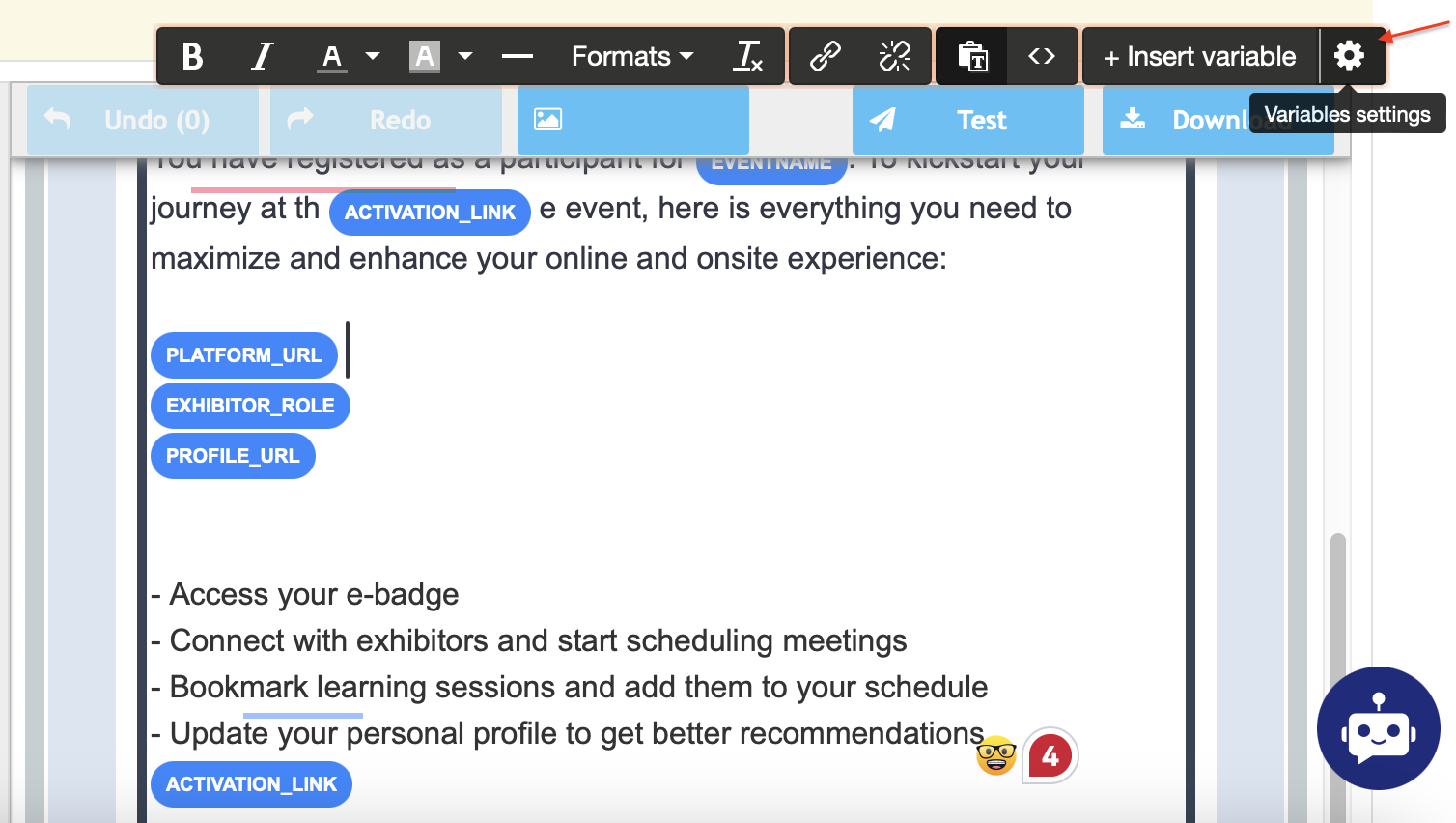Open Variables settings gear

(1349, 56)
